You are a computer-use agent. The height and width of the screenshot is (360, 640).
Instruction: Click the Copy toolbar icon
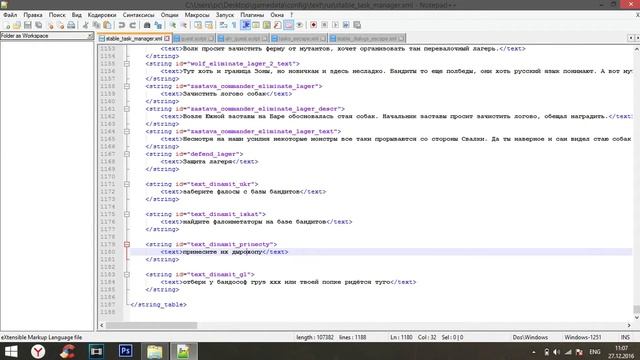point(96,25)
